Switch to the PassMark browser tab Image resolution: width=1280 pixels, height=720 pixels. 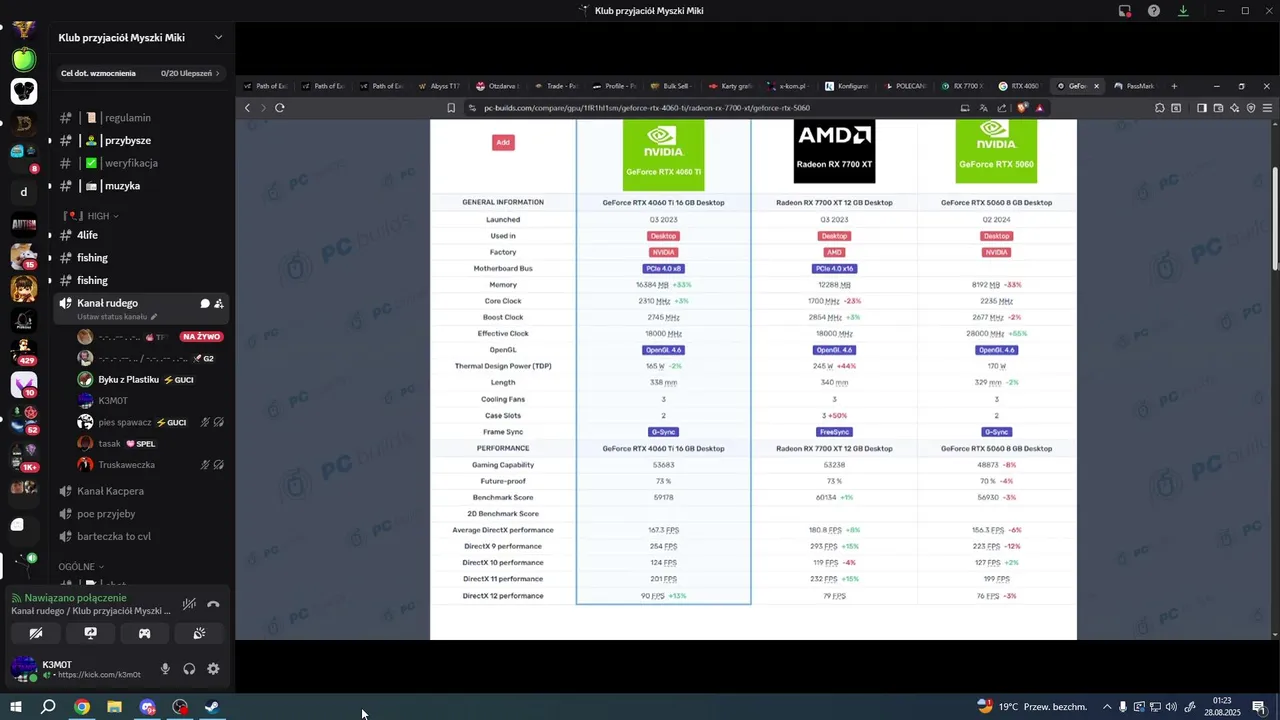(x=1135, y=86)
